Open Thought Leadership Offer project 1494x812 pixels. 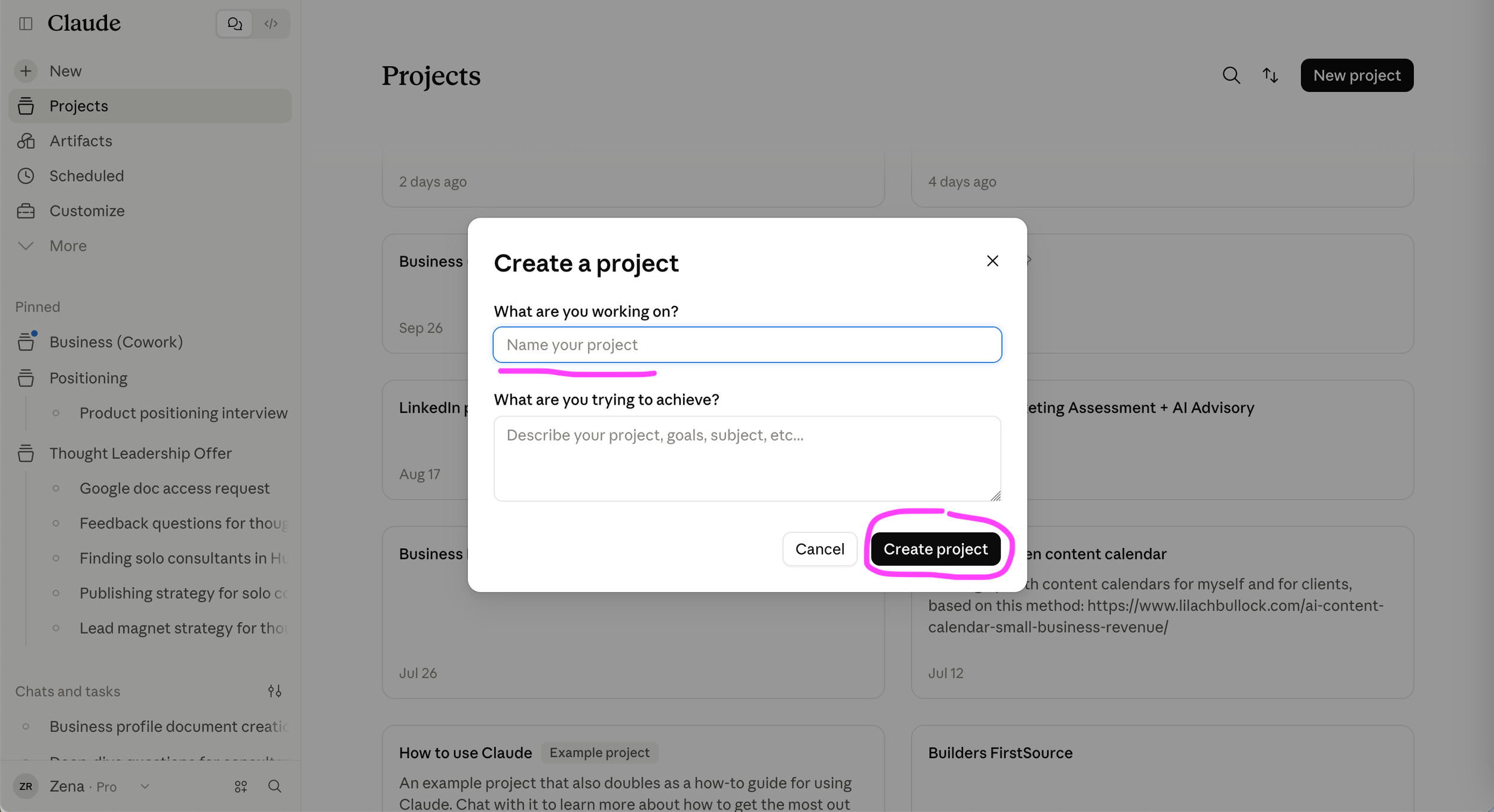point(150,453)
